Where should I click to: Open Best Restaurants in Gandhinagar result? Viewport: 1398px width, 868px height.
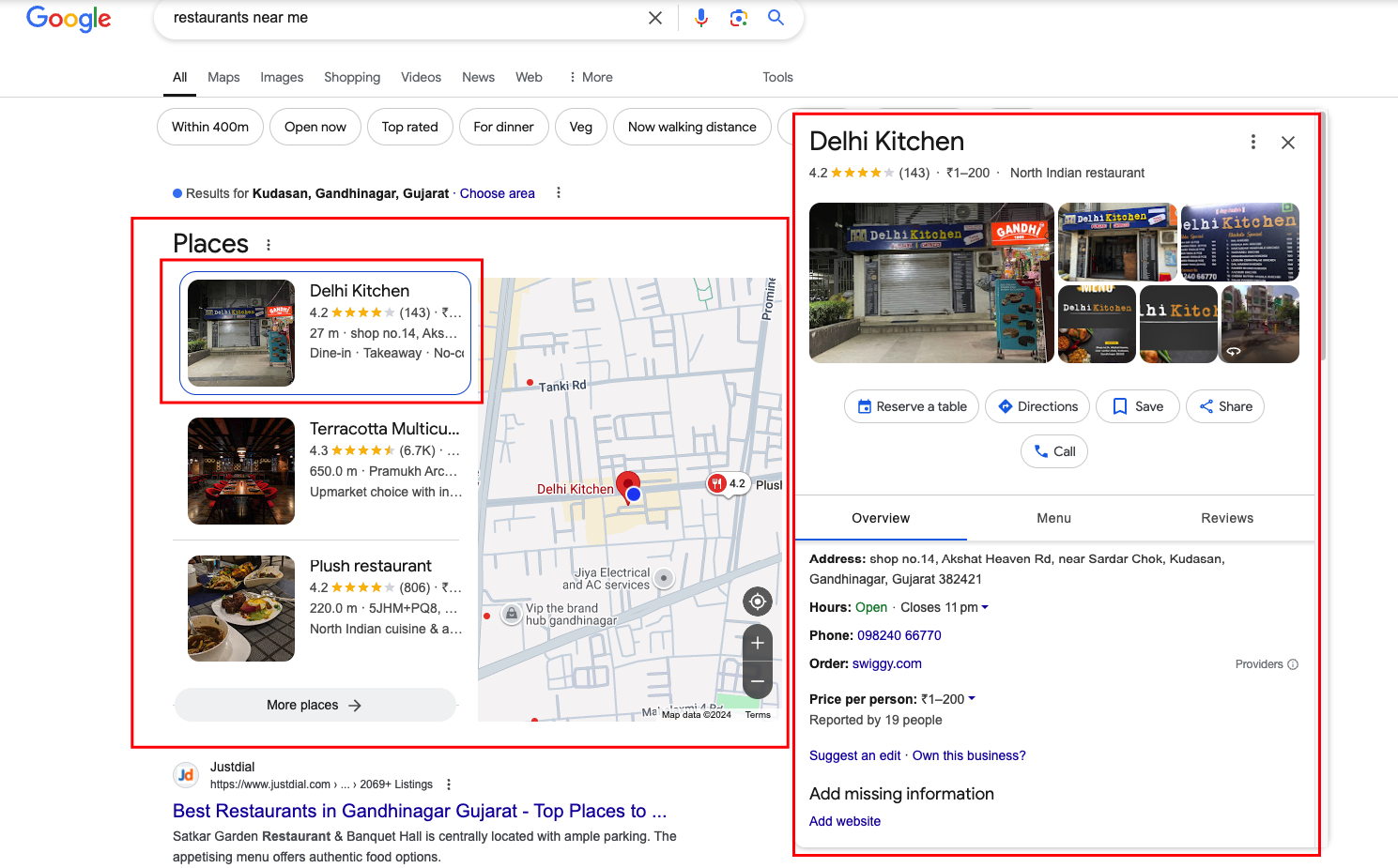coord(420,811)
